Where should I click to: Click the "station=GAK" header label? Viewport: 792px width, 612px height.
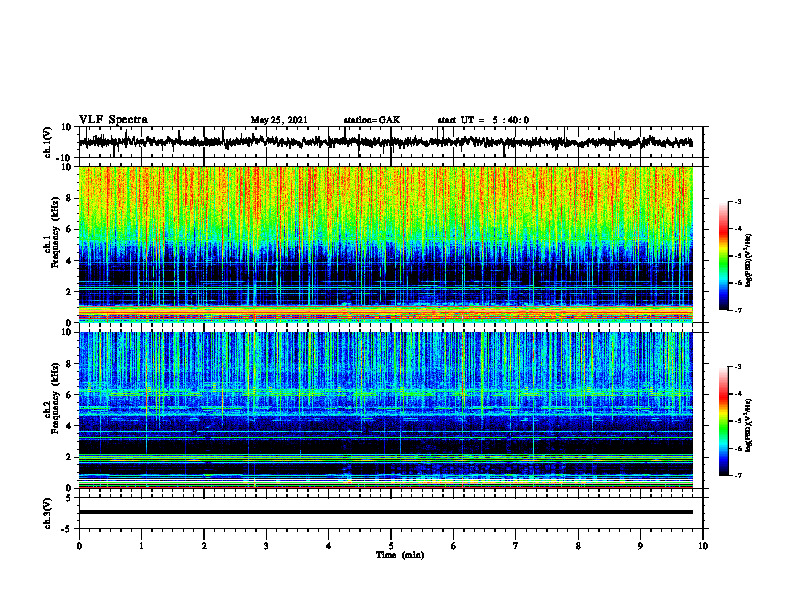pyautogui.click(x=372, y=120)
